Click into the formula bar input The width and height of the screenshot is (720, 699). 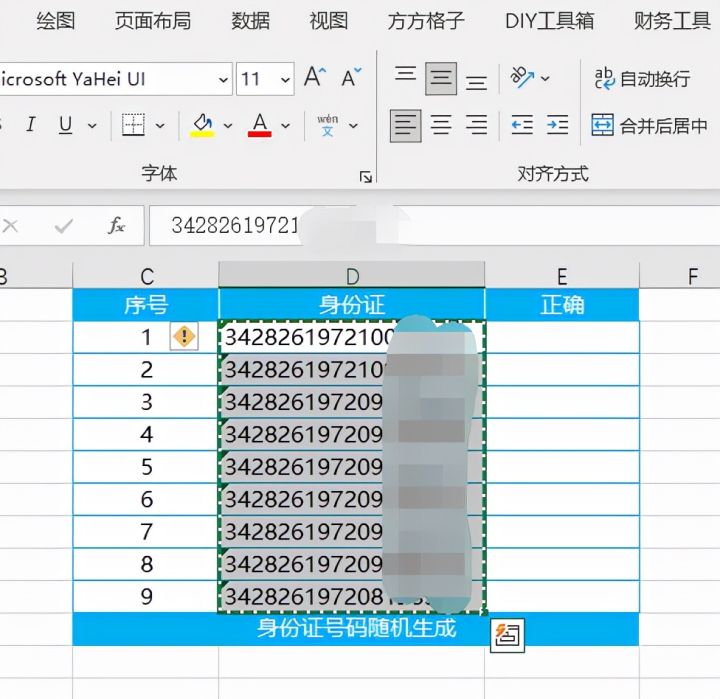[x=434, y=225]
